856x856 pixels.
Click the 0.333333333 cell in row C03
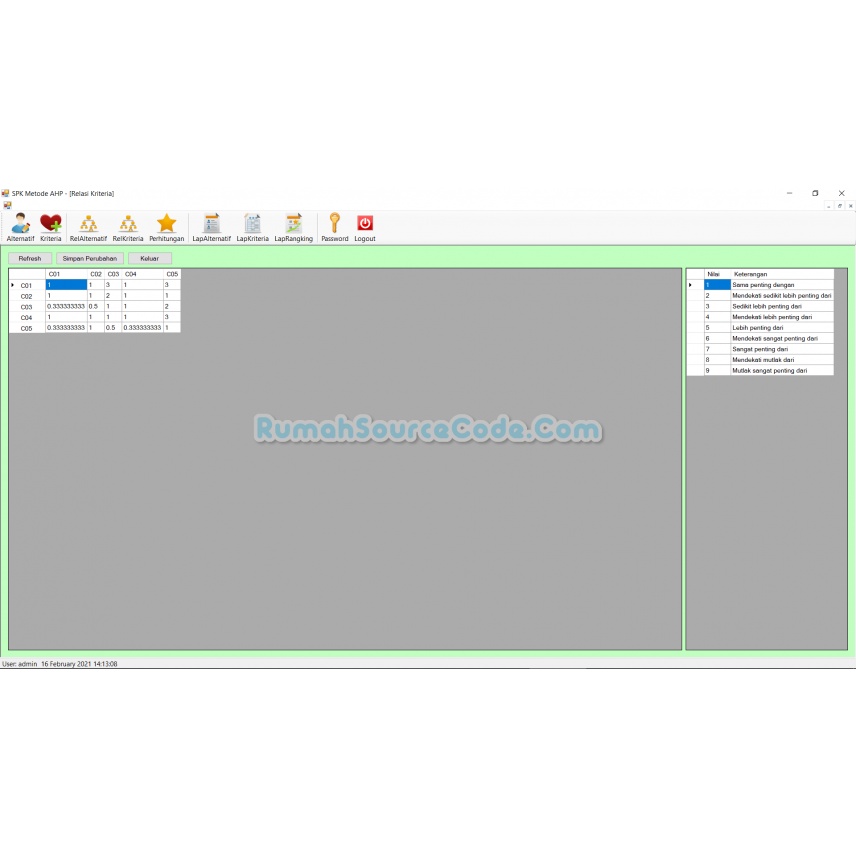66,306
